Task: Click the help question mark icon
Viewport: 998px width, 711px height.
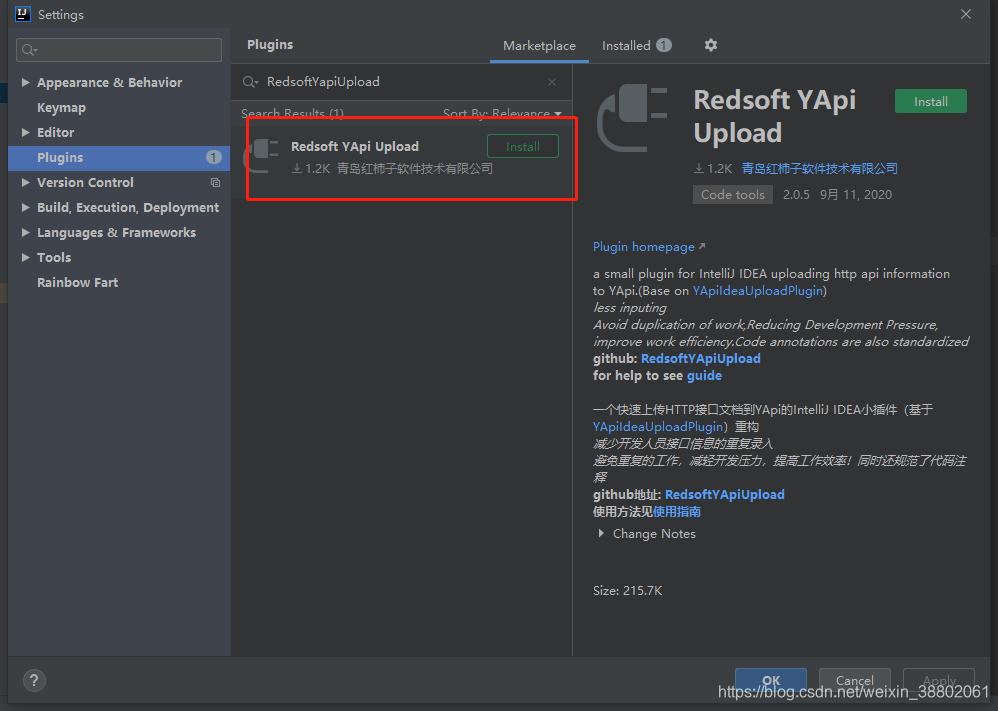Action: 34,680
